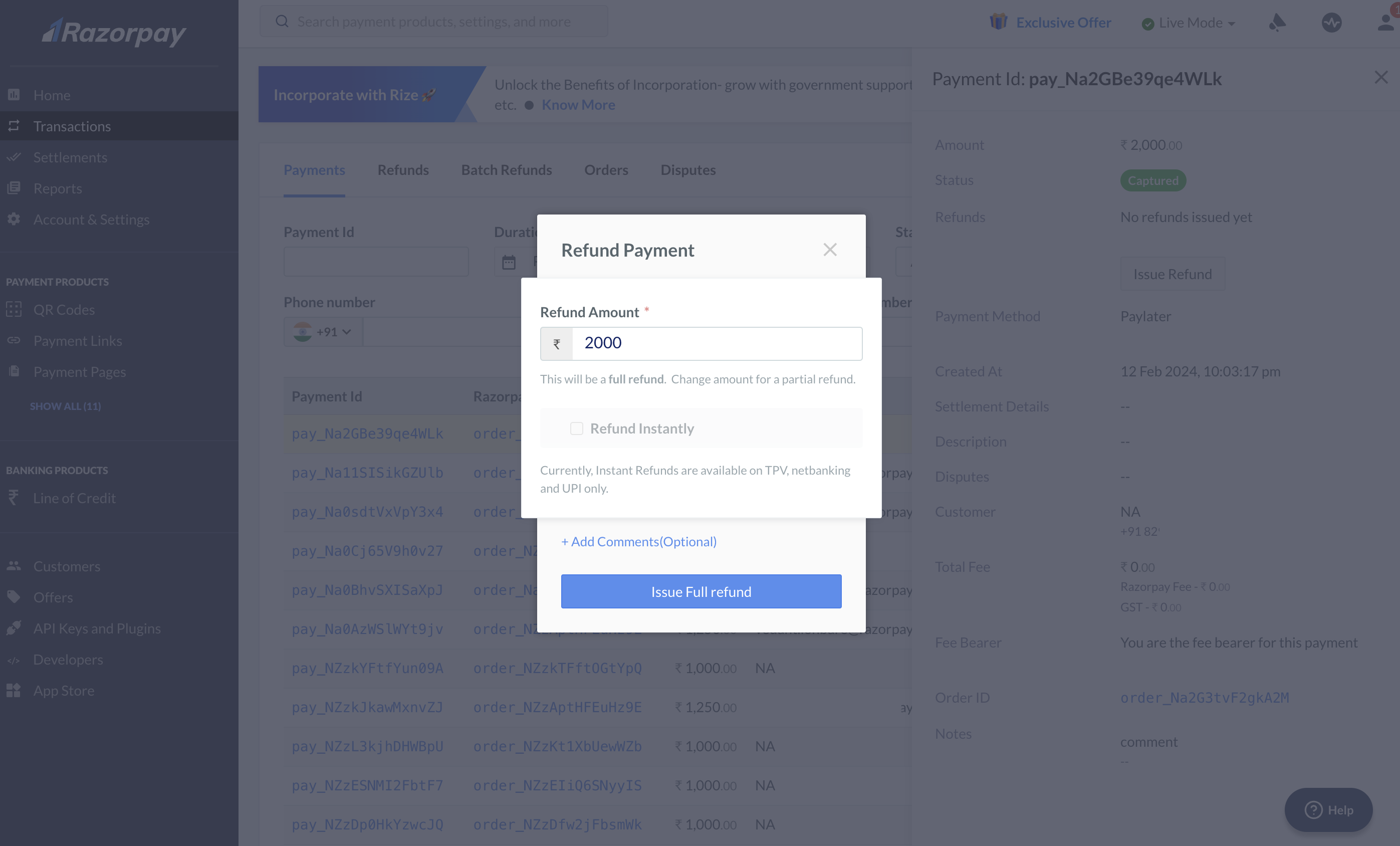Open the +91 country code dropdown
The height and width of the screenshot is (846, 1400).
click(x=322, y=331)
